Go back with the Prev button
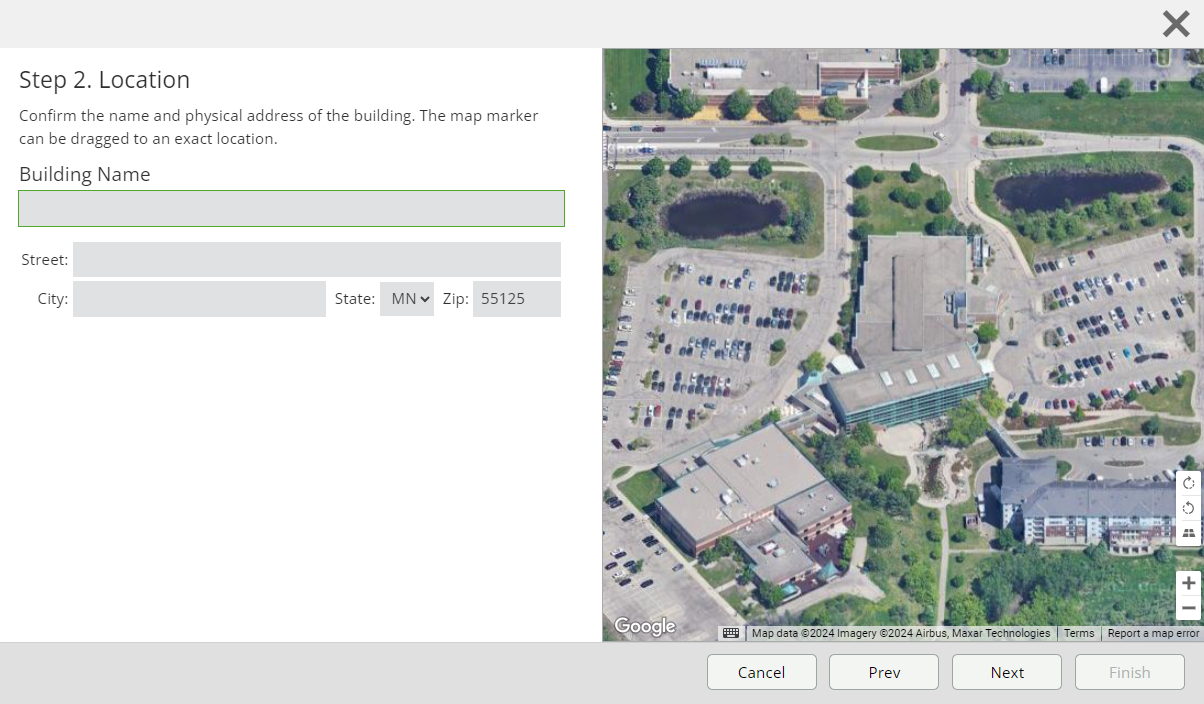The width and height of the screenshot is (1204, 704). [884, 672]
